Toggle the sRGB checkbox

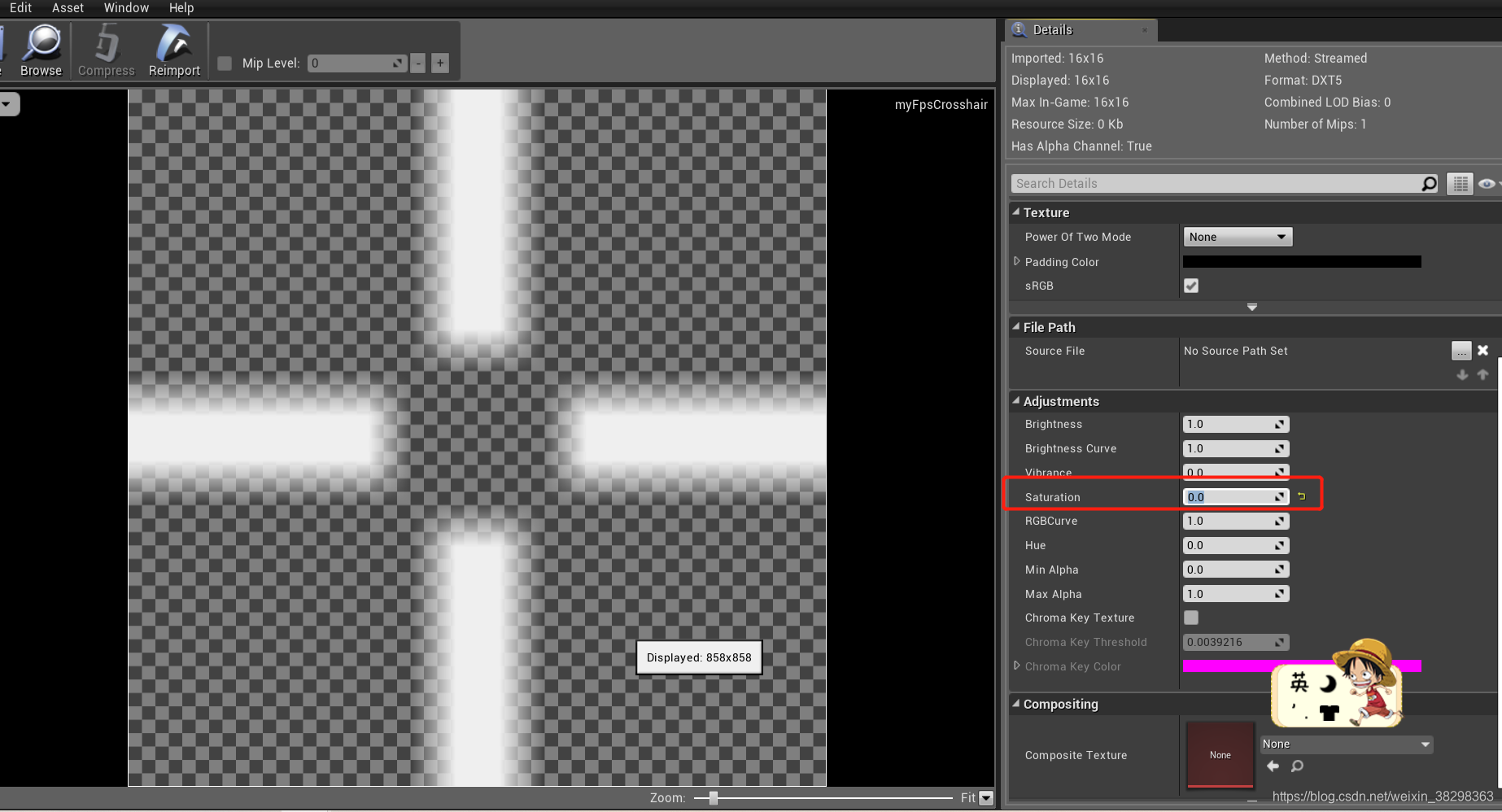pyautogui.click(x=1191, y=286)
